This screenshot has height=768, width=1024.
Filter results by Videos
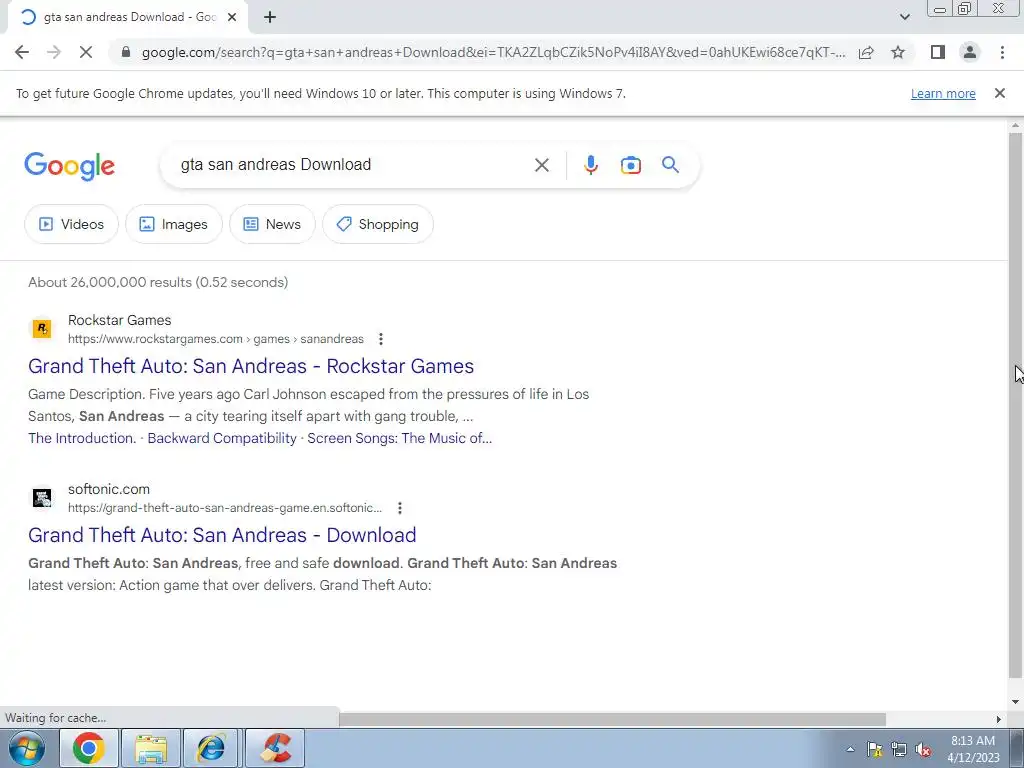coord(71,224)
